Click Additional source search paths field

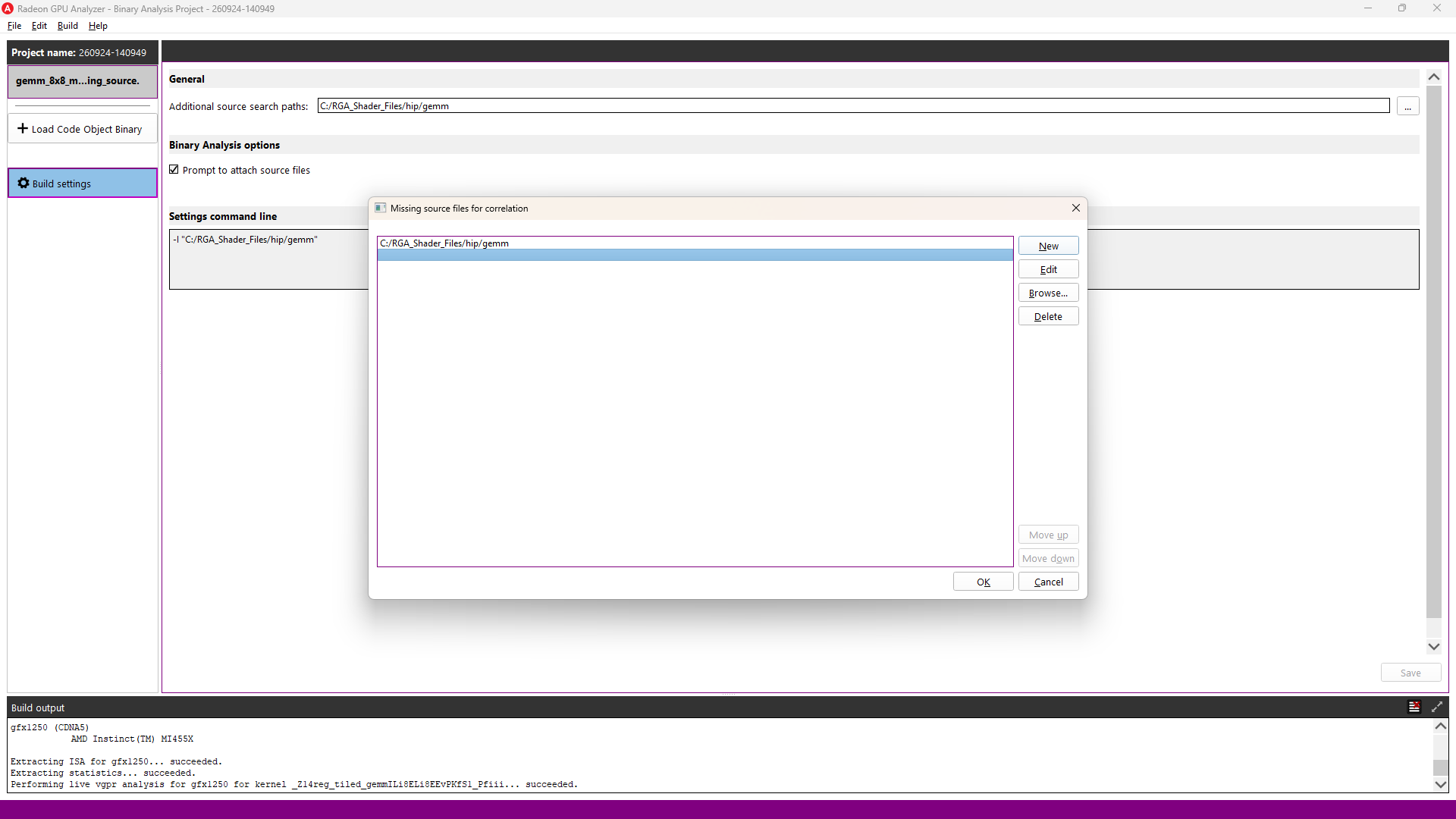click(853, 106)
